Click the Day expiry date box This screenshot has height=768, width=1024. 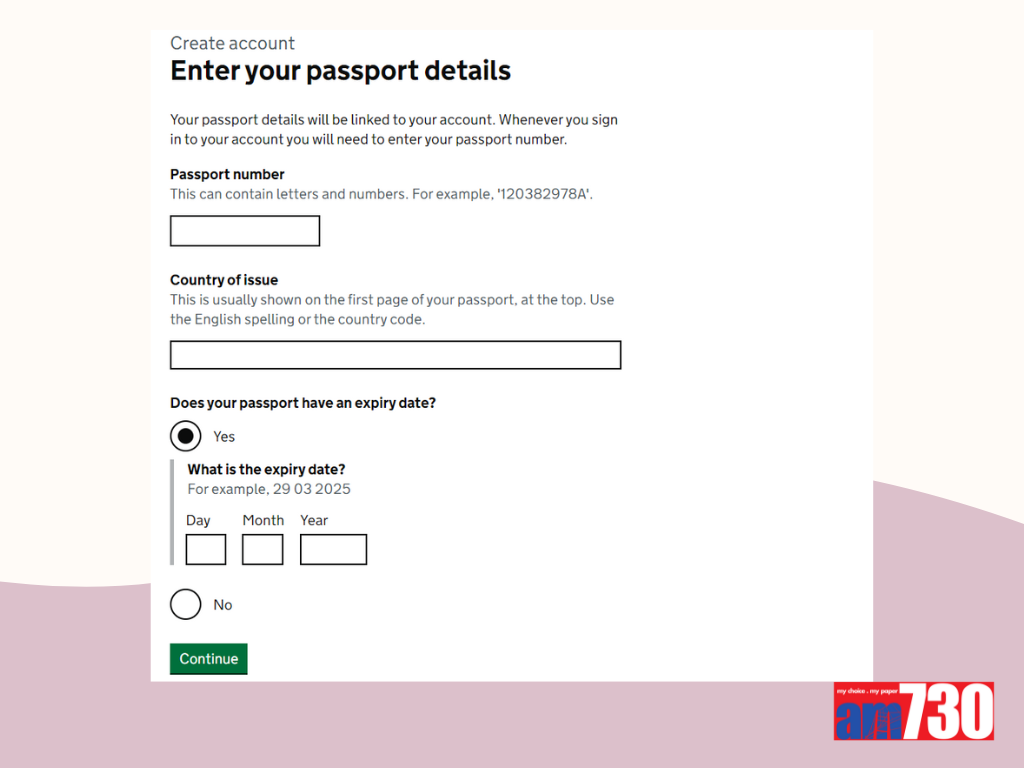click(206, 549)
